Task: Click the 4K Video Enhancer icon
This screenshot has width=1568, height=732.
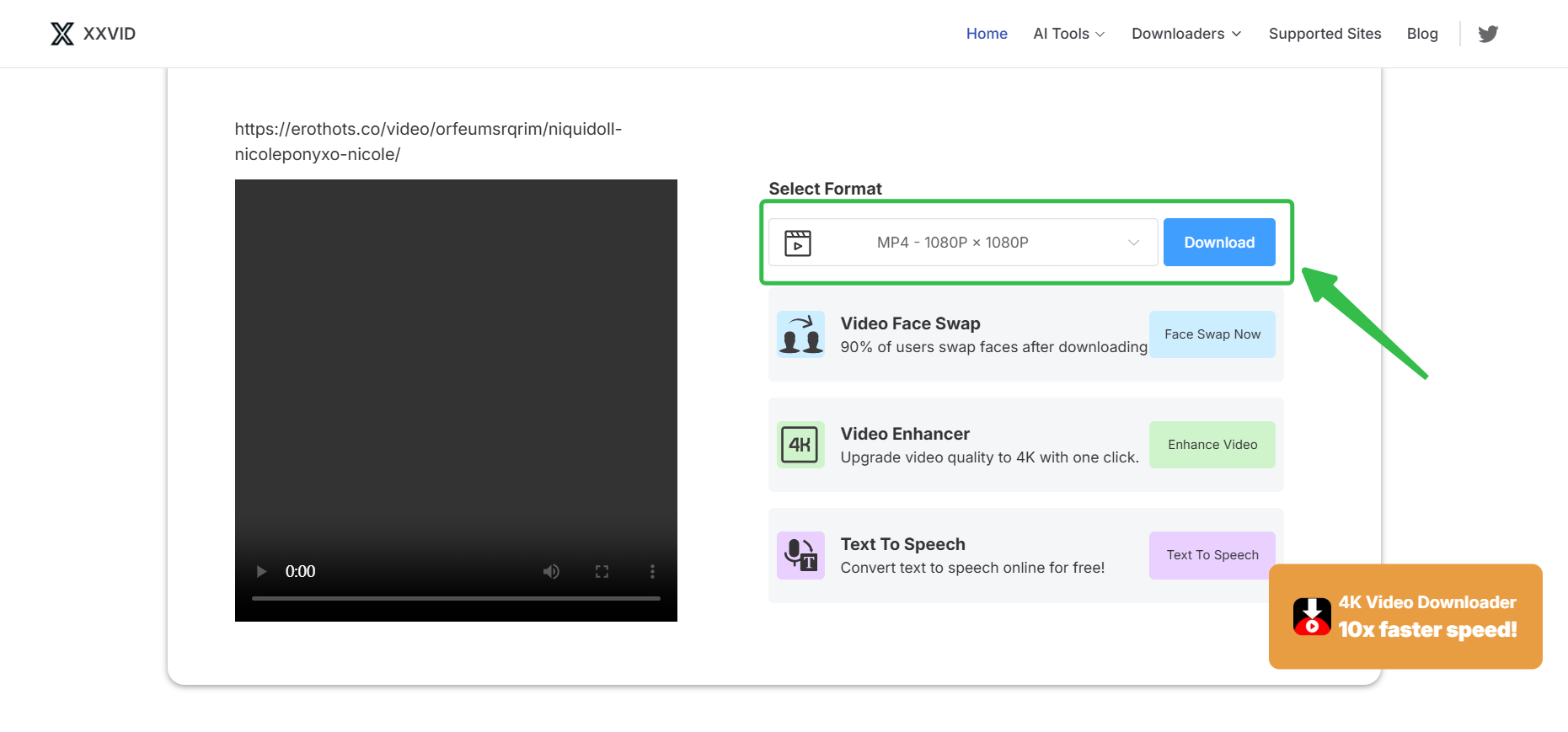Action: coord(800,445)
